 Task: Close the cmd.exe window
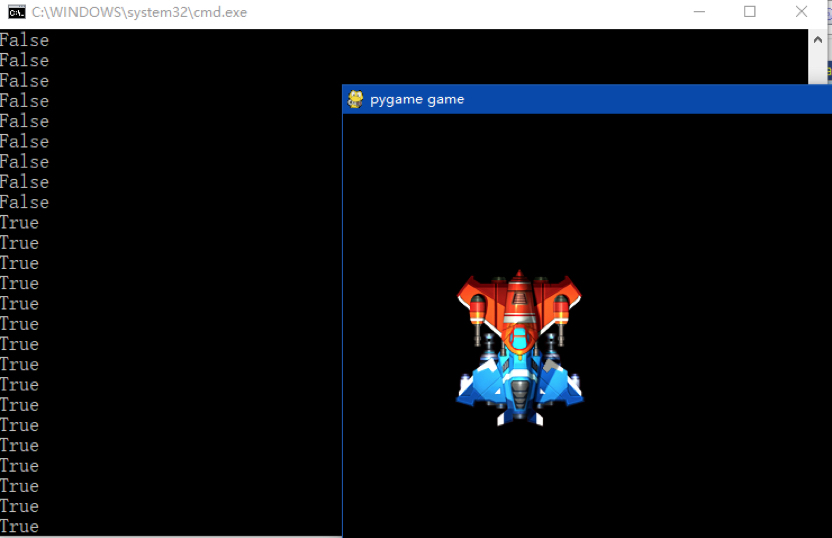(801, 12)
